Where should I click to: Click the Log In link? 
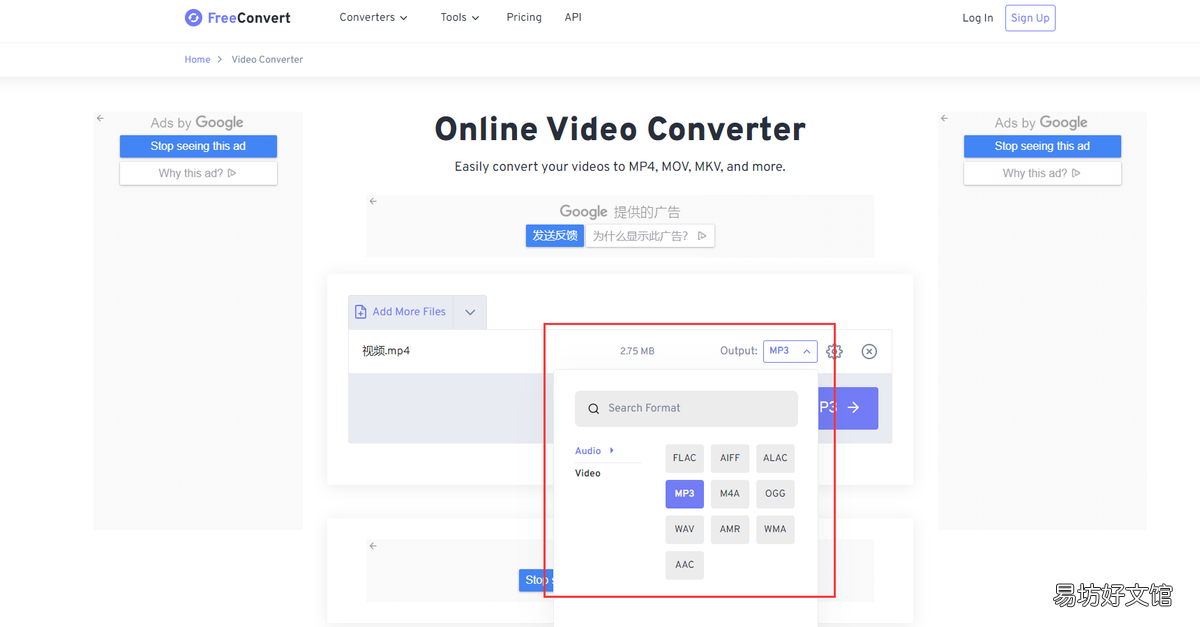978,18
